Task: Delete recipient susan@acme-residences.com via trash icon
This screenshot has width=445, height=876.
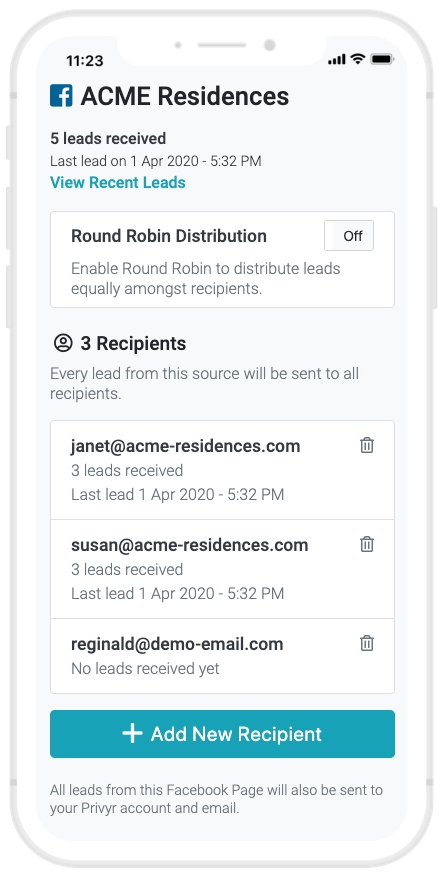Action: [x=367, y=544]
